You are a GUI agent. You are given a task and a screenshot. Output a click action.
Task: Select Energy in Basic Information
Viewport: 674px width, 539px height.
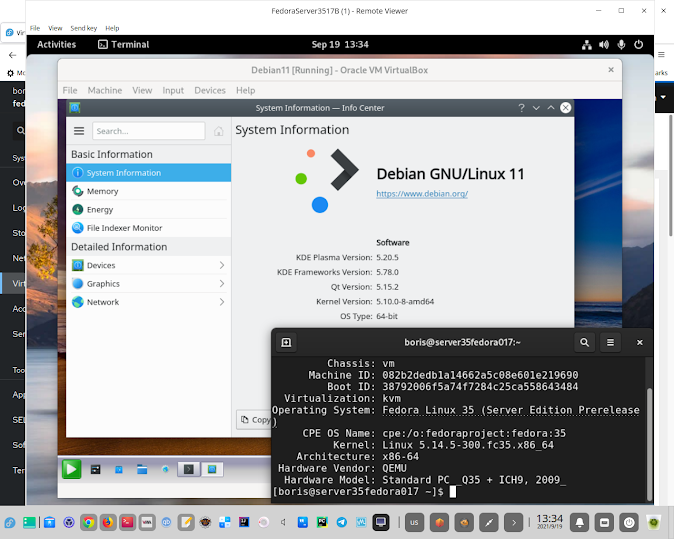(x=149, y=210)
